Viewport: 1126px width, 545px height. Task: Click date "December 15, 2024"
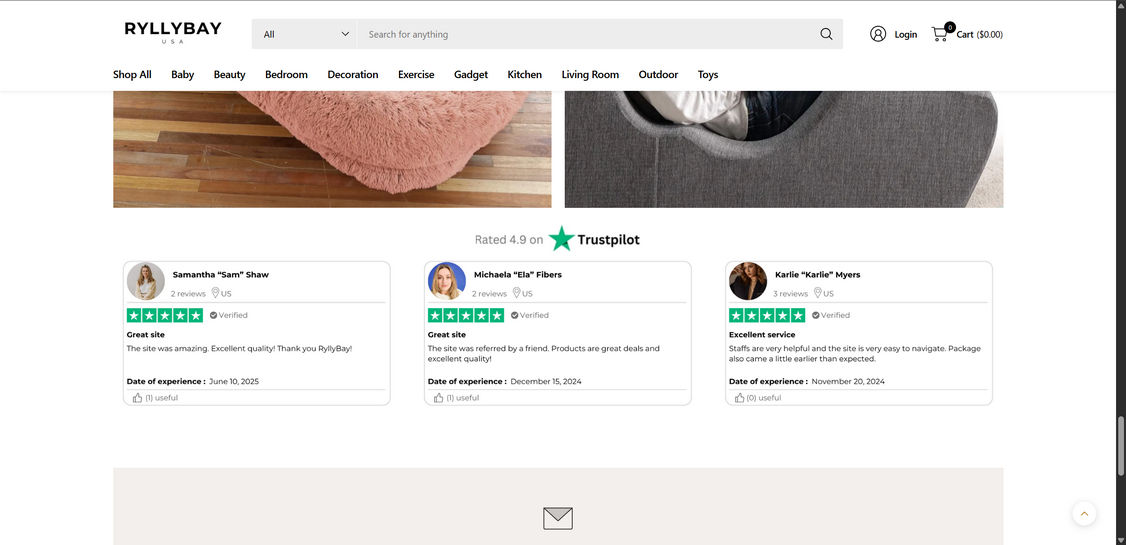pyautogui.click(x=546, y=381)
